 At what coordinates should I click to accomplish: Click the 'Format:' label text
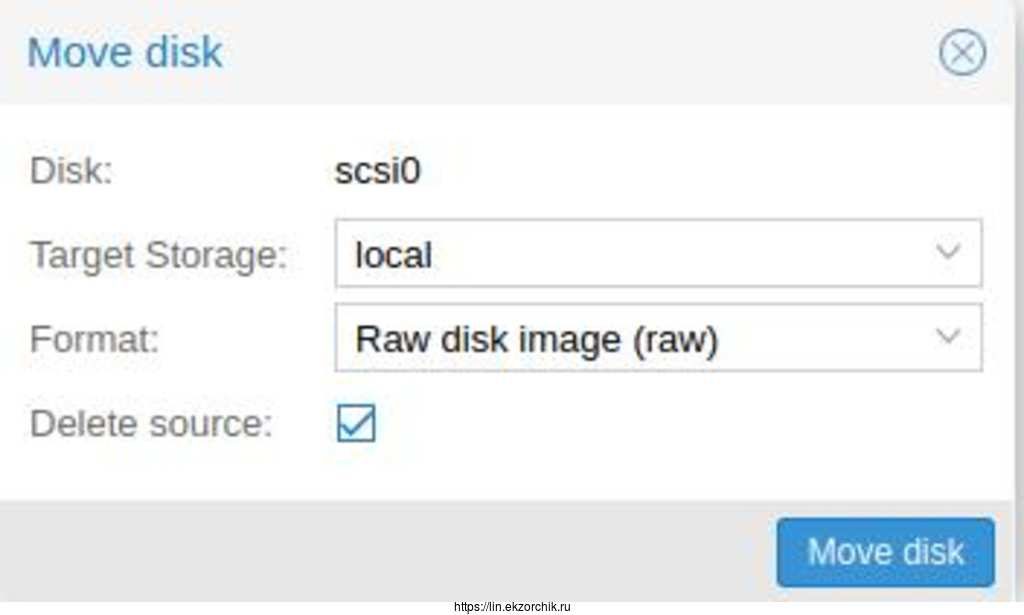[x=95, y=339]
